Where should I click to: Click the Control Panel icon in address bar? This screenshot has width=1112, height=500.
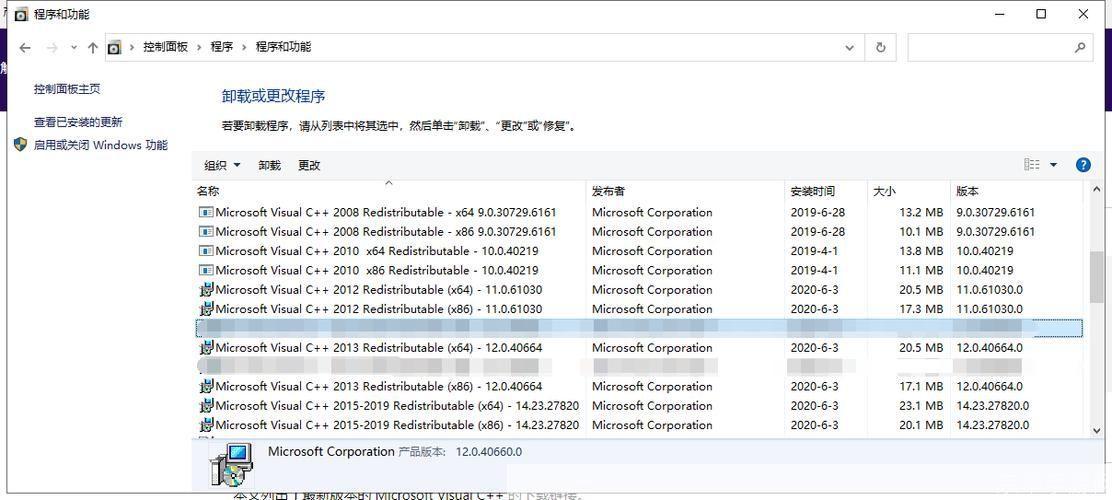(x=114, y=48)
